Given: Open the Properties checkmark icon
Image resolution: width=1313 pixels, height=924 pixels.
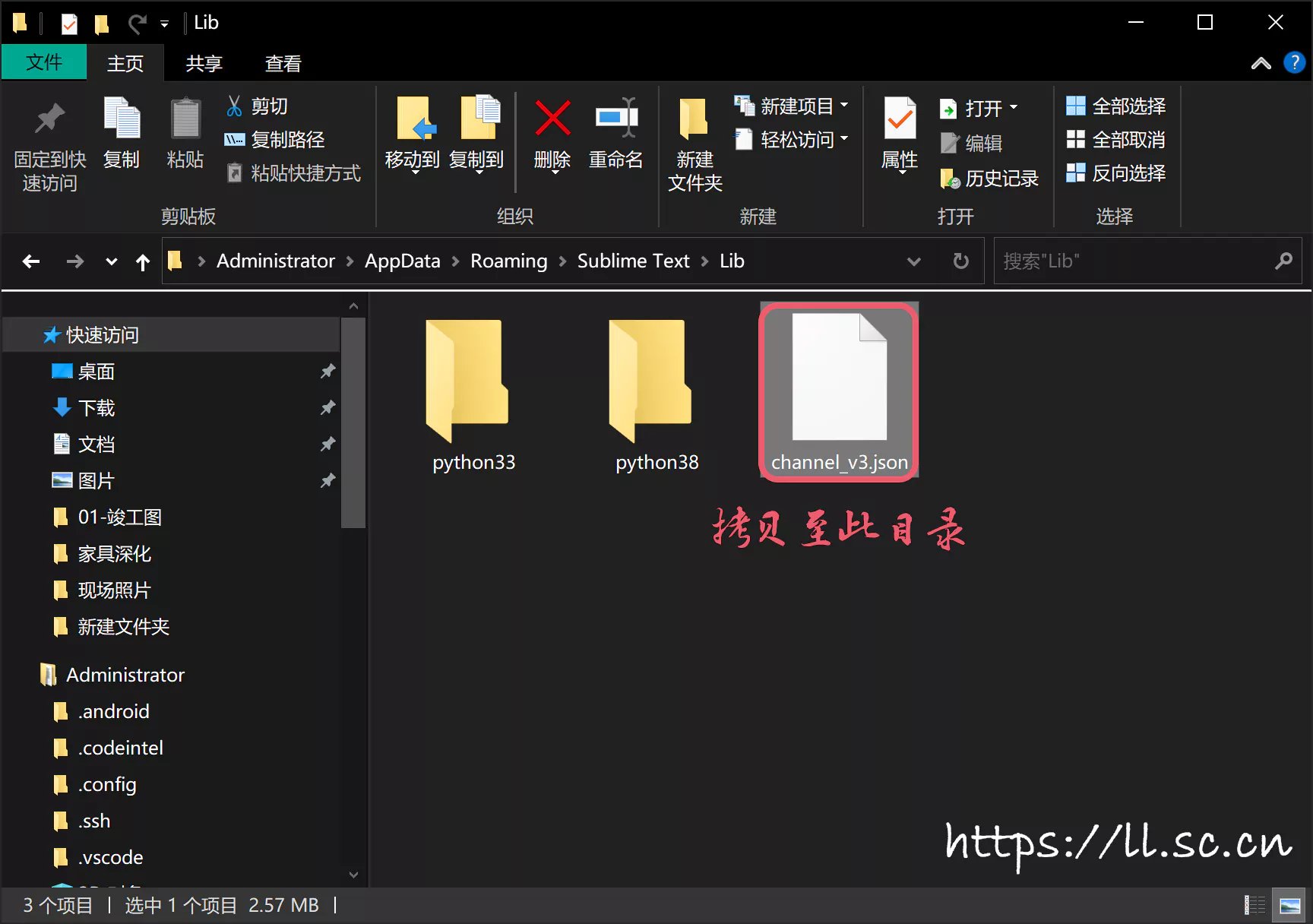Looking at the screenshot, I should pyautogui.click(x=900, y=120).
